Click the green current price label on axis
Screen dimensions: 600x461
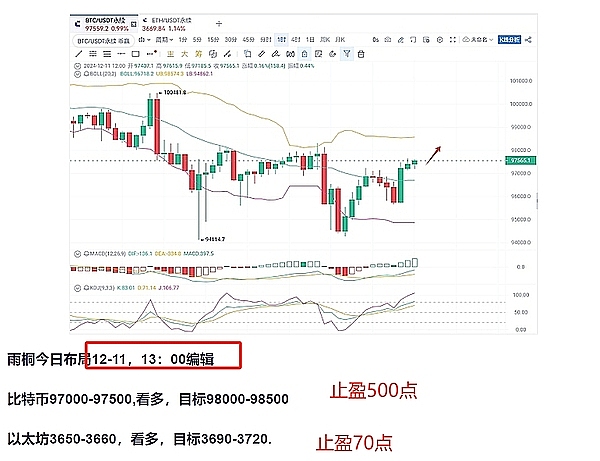(522, 159)
